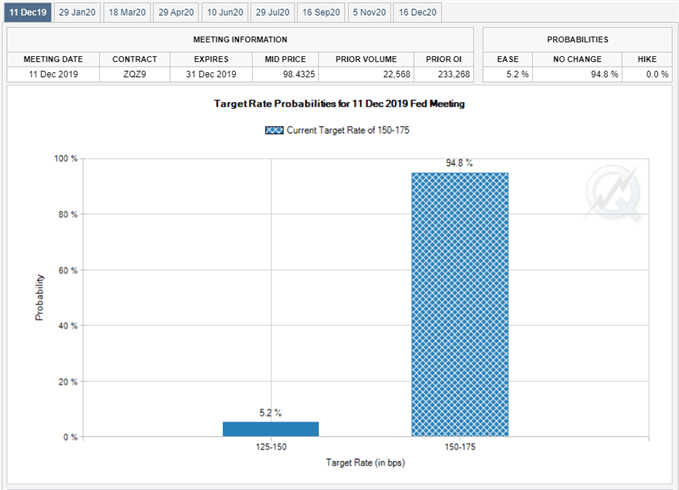Switch to the 29 Apr20 tab
This screenshot has width=679, height=490.
176,12
